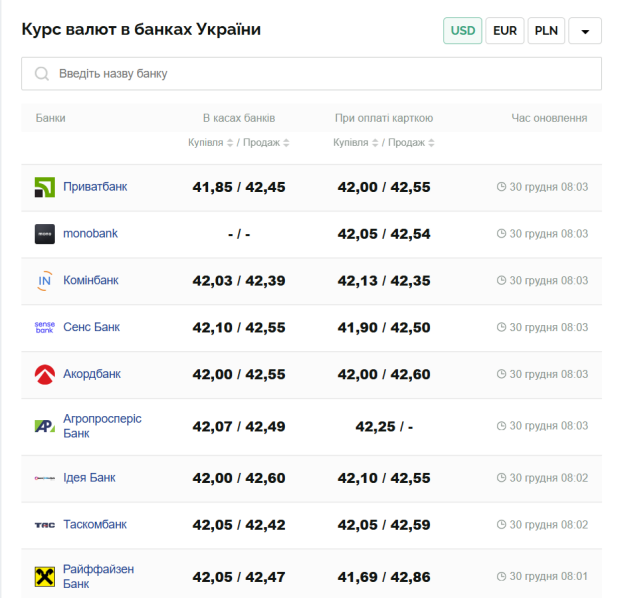Sort by card payment Купівля rate
620x598 pixels.
[356, 143]
